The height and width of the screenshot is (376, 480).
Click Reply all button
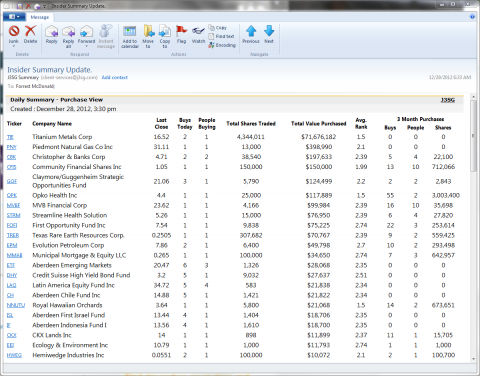(x=68, y=36)
